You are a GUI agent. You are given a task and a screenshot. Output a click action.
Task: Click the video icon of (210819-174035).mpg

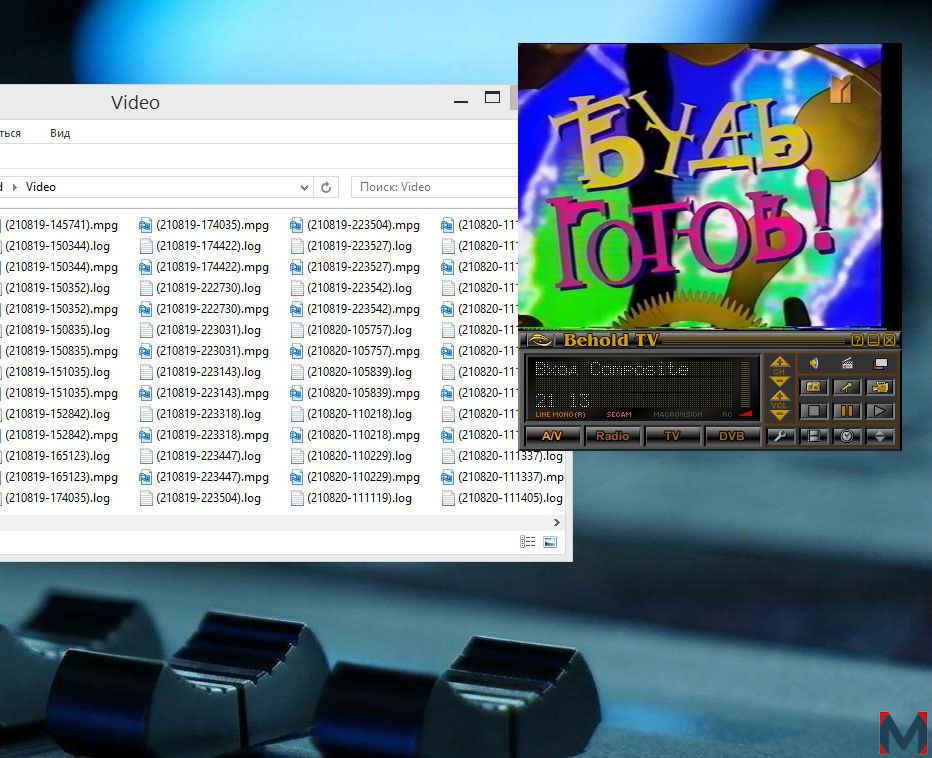click(x=146, y=225)
